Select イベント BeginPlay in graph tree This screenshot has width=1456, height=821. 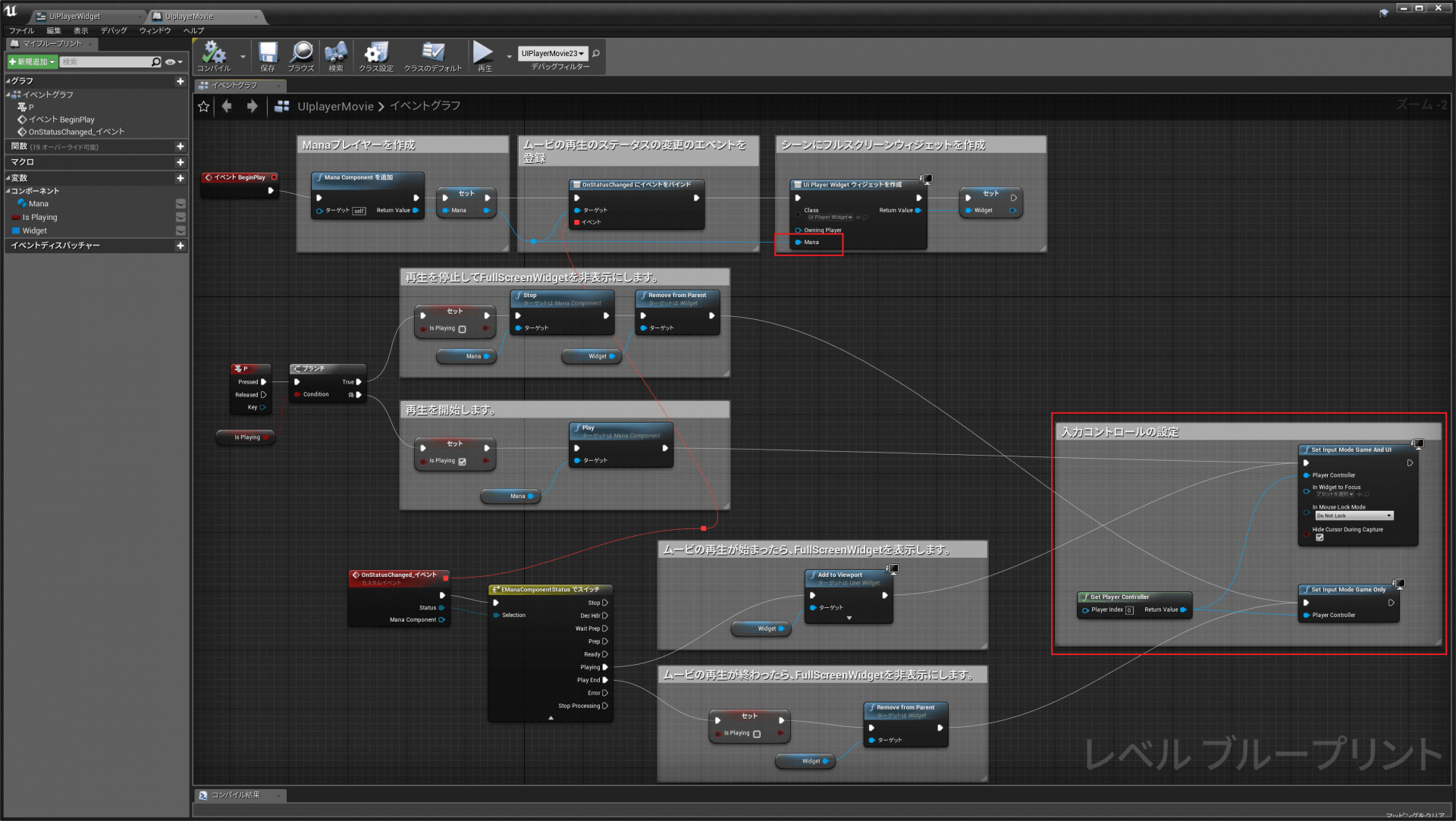point(61,120)
